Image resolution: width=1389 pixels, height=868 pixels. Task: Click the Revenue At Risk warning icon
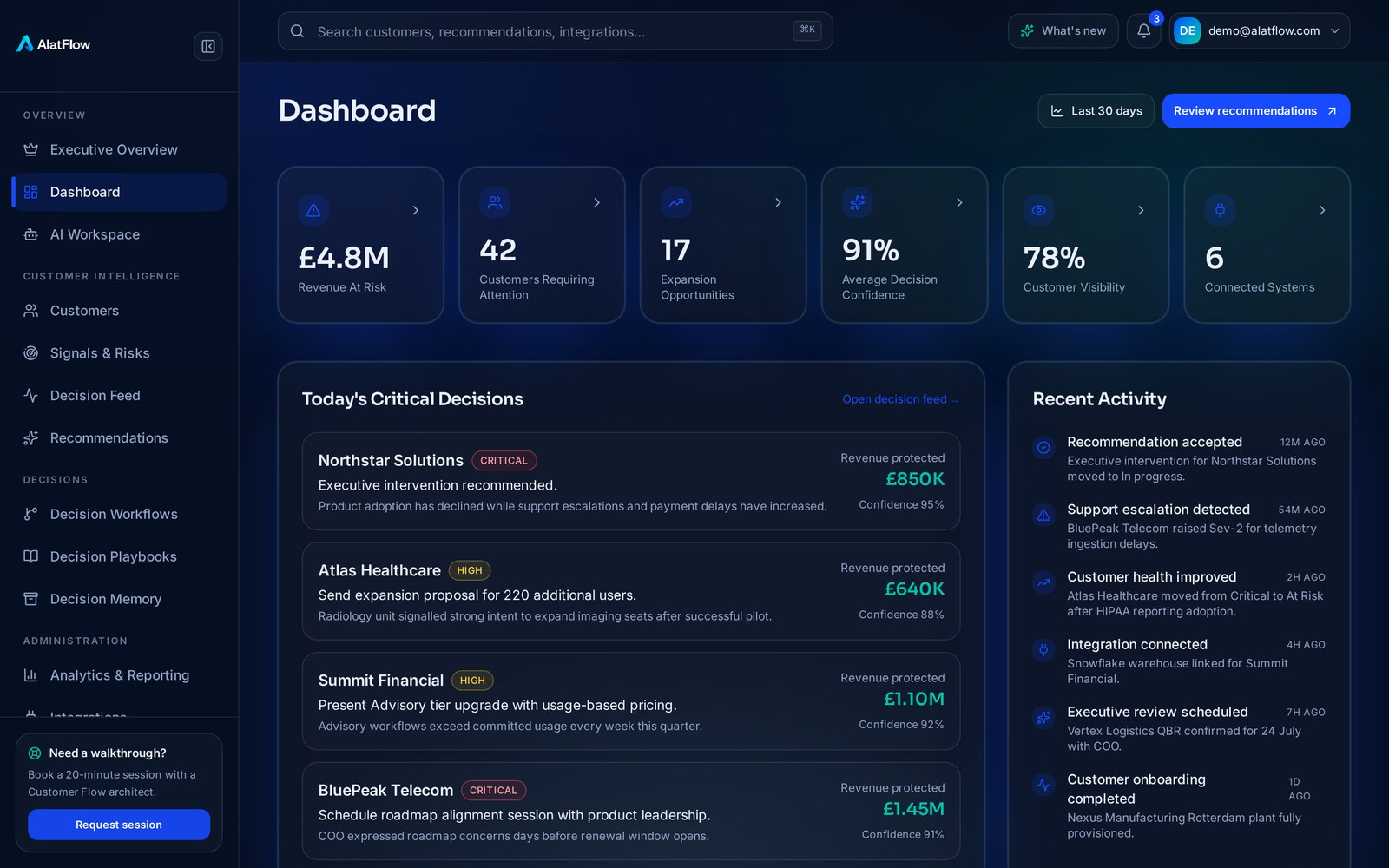pyautogui.click(x=313, y=210)
